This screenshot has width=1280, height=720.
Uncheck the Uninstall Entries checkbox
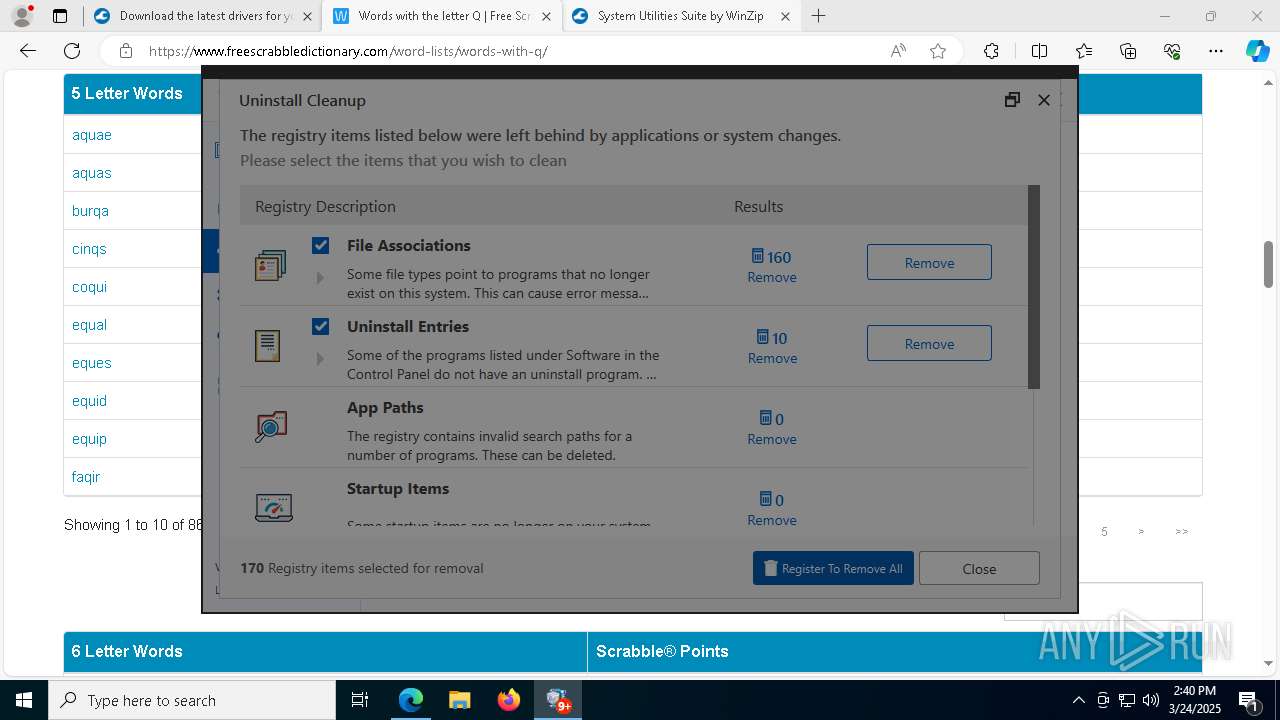pyautogui.click(x=320, y=326)
